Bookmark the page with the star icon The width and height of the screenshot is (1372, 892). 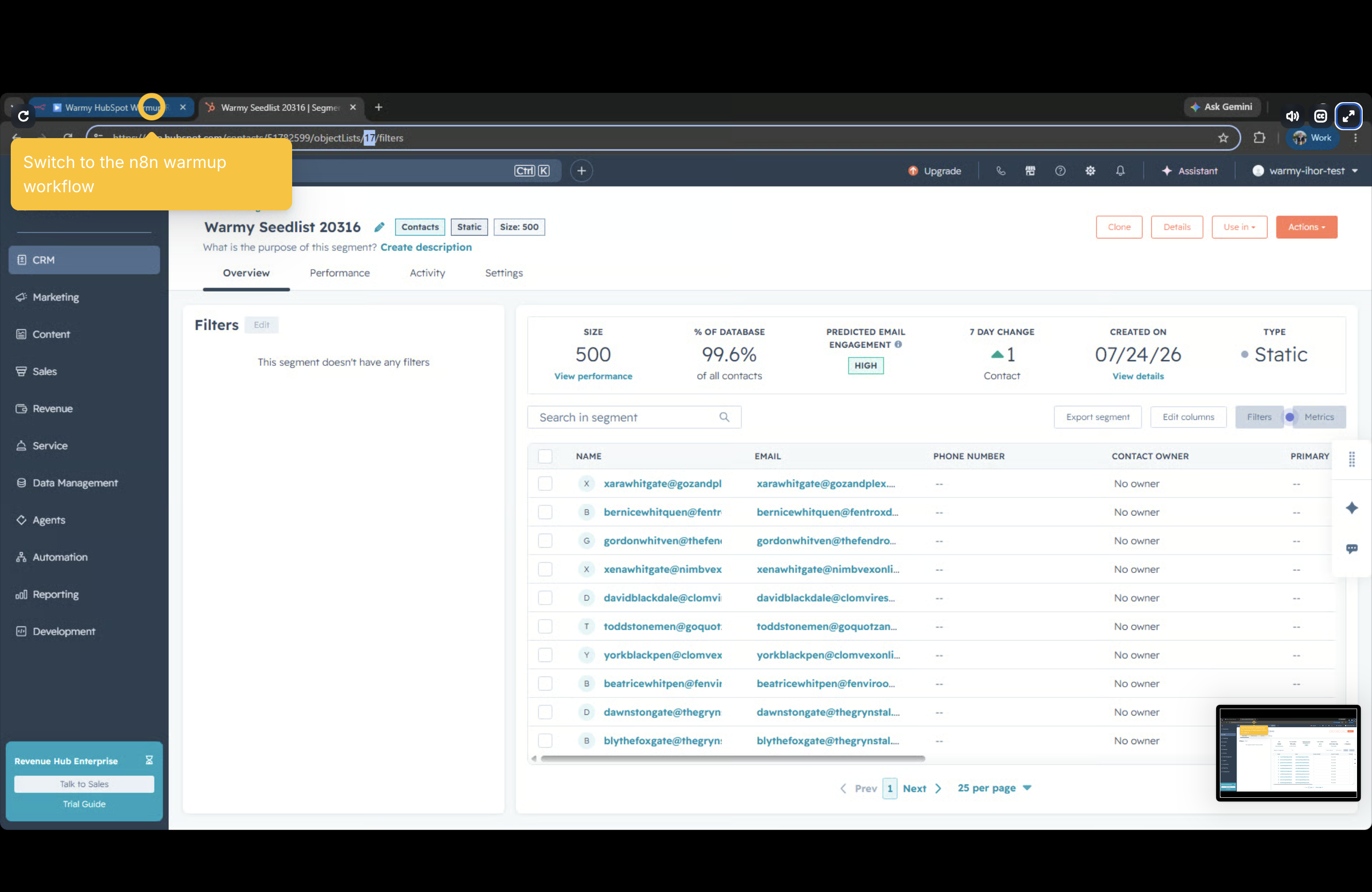[1223, 138]
